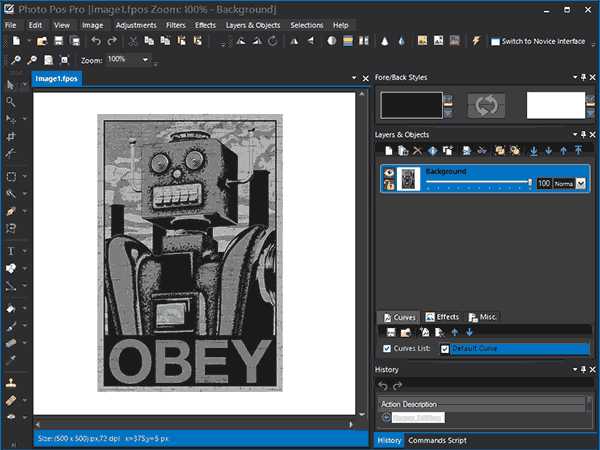This screenshot has height=450, width=600.
Task: Open the Adjustments menu
Action: click(136, 25)
